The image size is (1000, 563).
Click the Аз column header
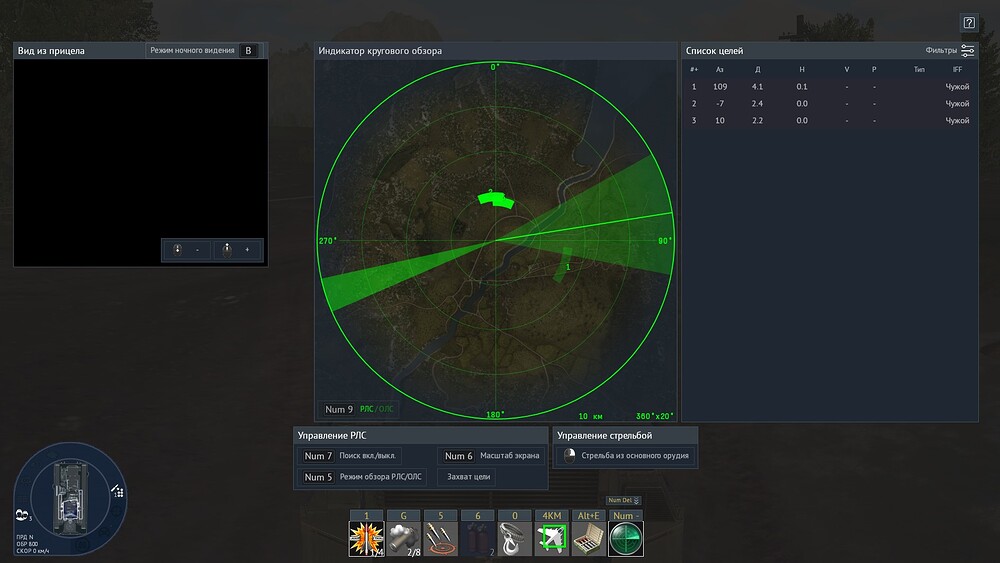[719, 69]
